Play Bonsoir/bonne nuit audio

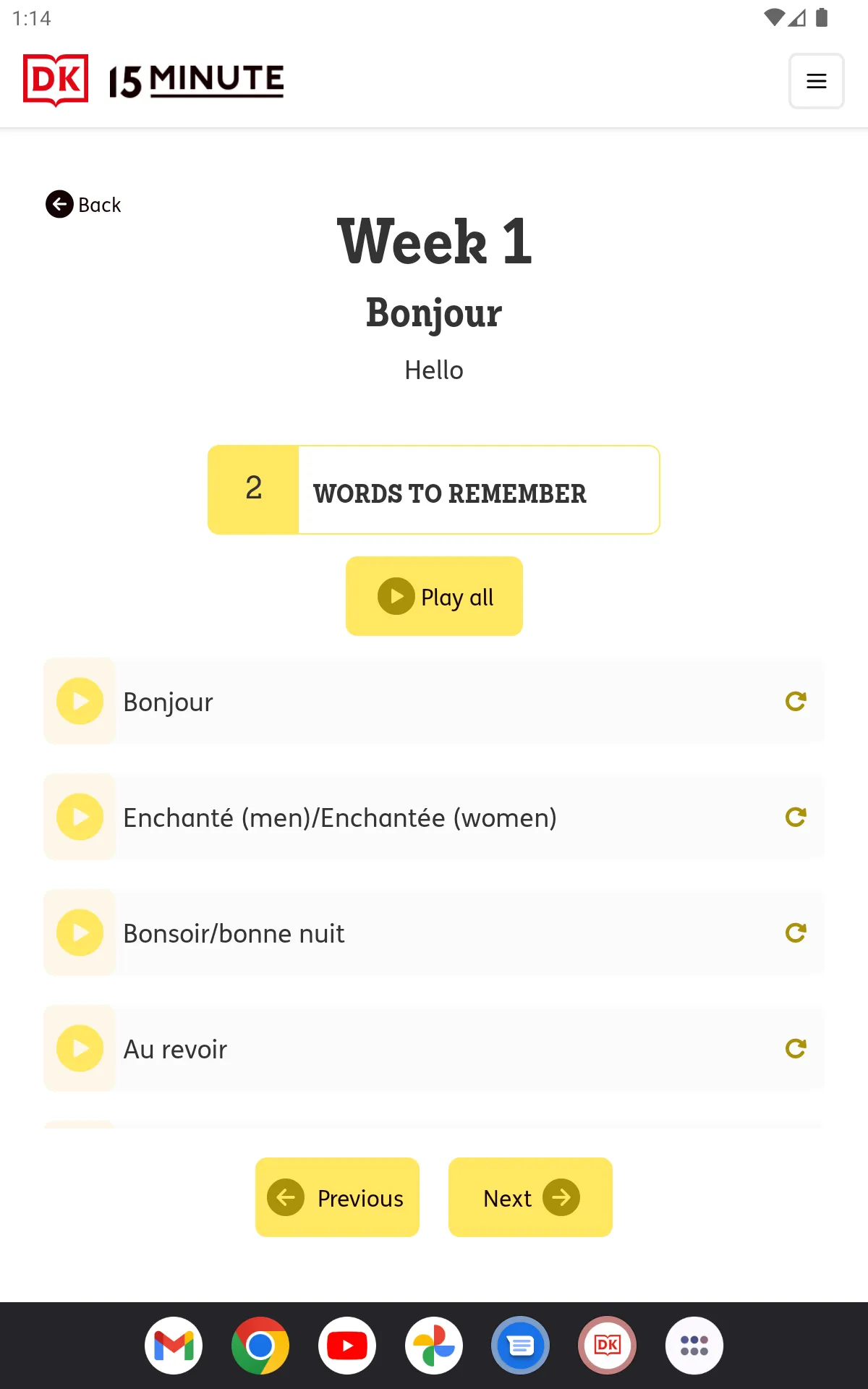coord(80,933)
